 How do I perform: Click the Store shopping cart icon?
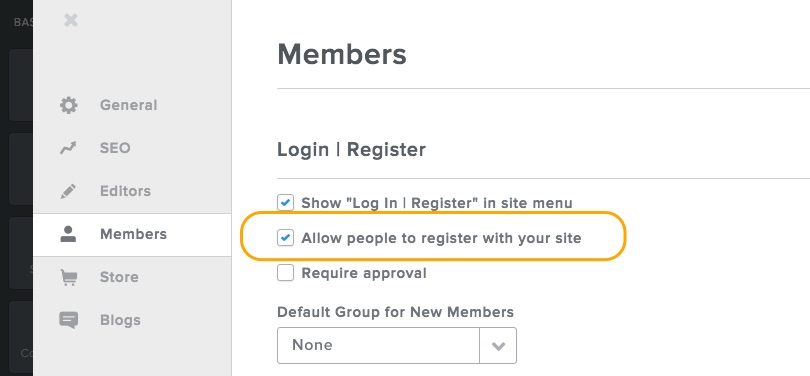(68, 277)
